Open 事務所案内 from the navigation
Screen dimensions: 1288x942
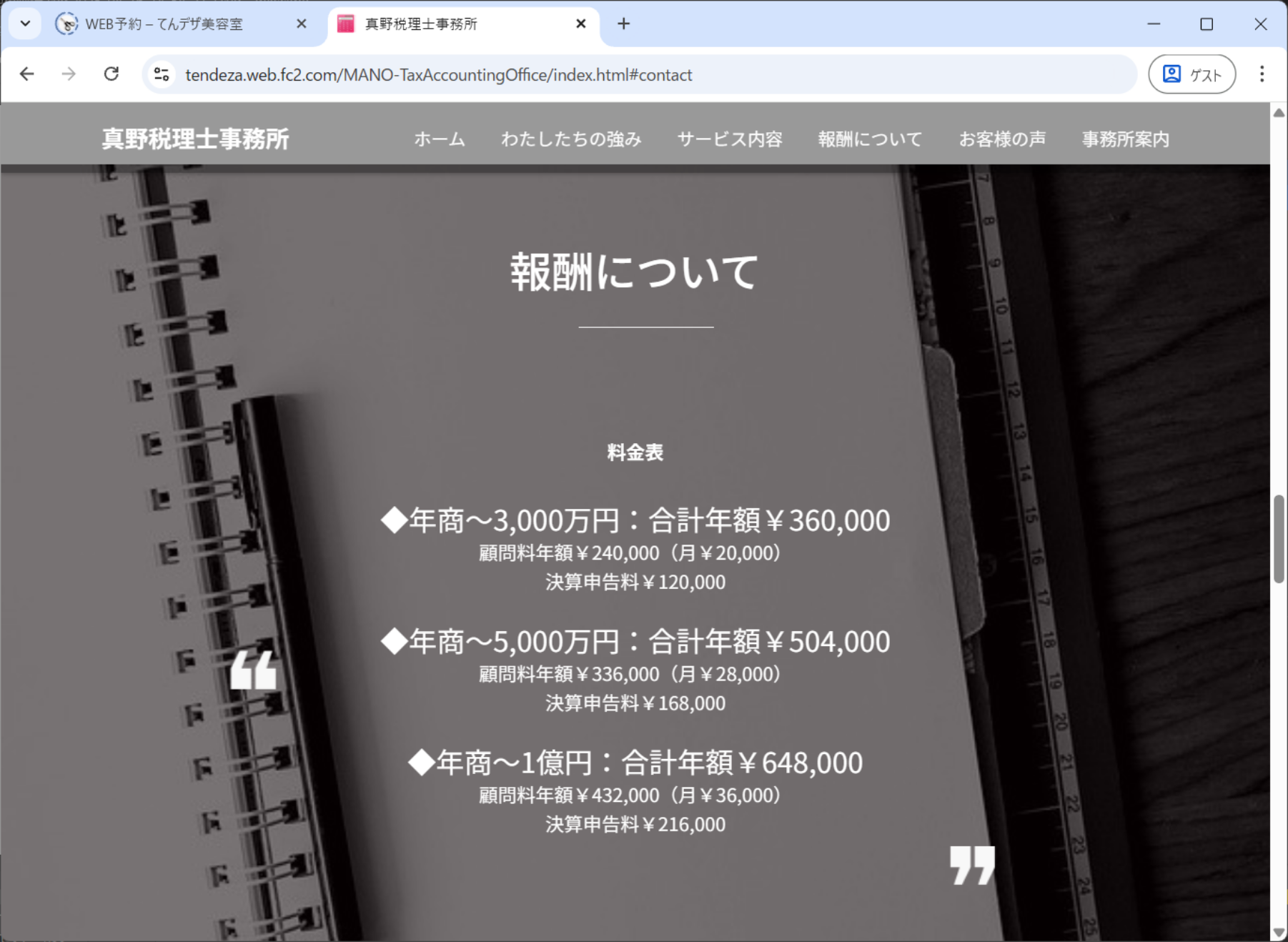pos(1125,139)
